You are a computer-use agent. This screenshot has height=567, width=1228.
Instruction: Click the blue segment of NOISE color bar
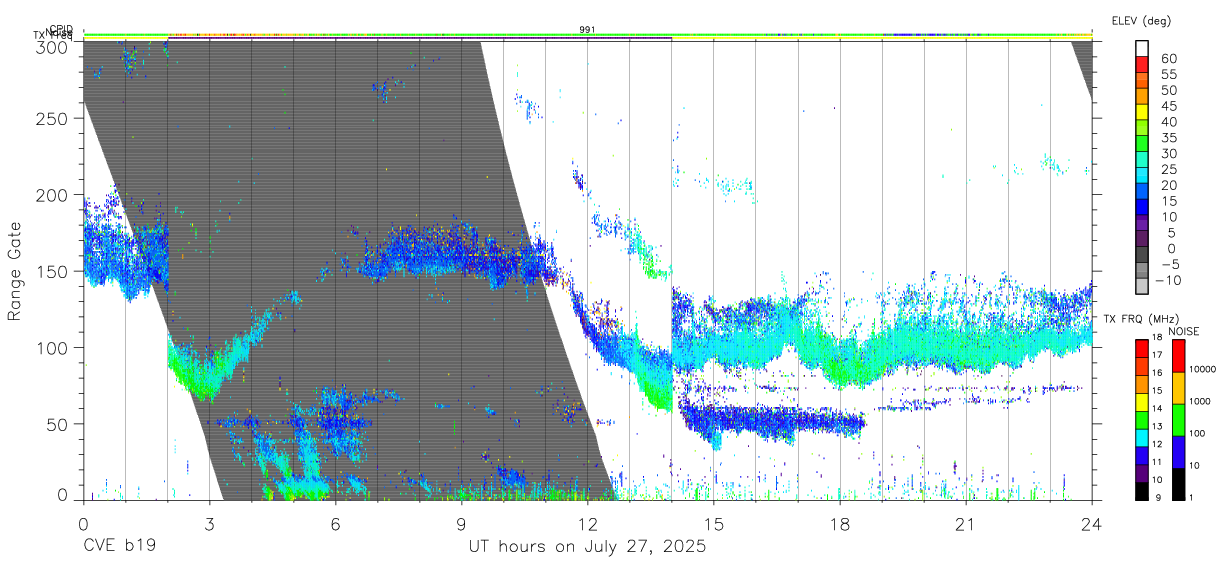click(x=1179, y=451)
